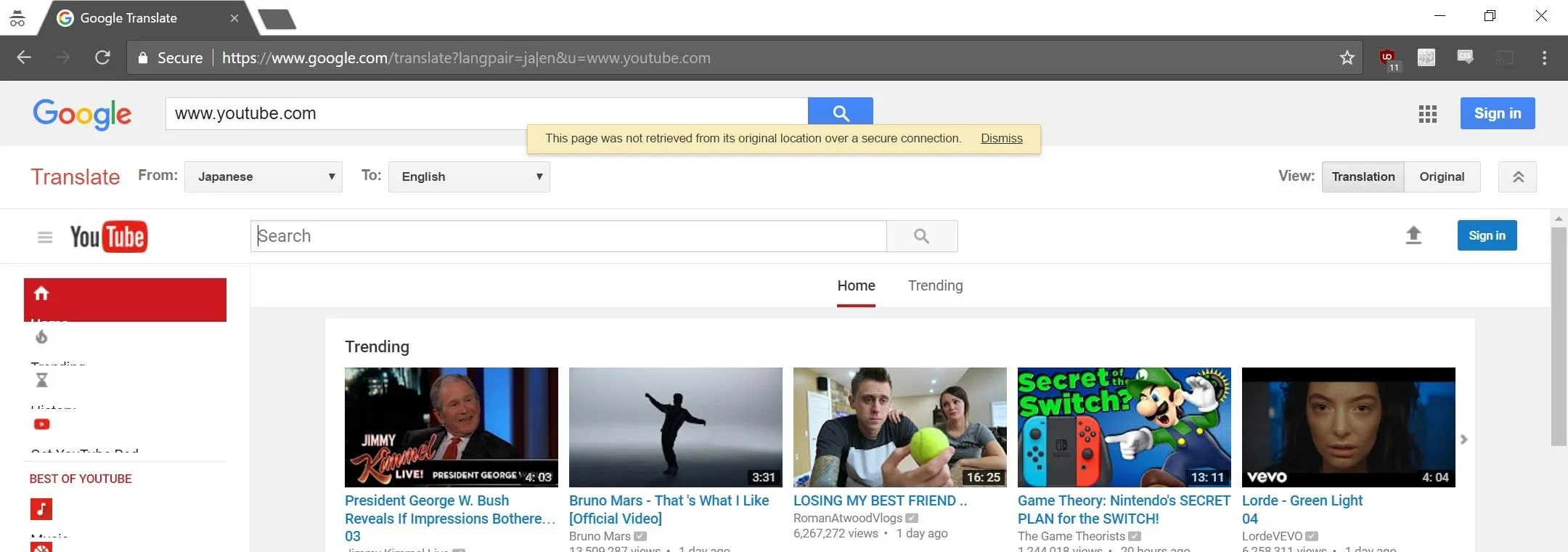
Task: Open Game Theory Nintendo SWITCH video title
Action: (x=1124, y=509)
